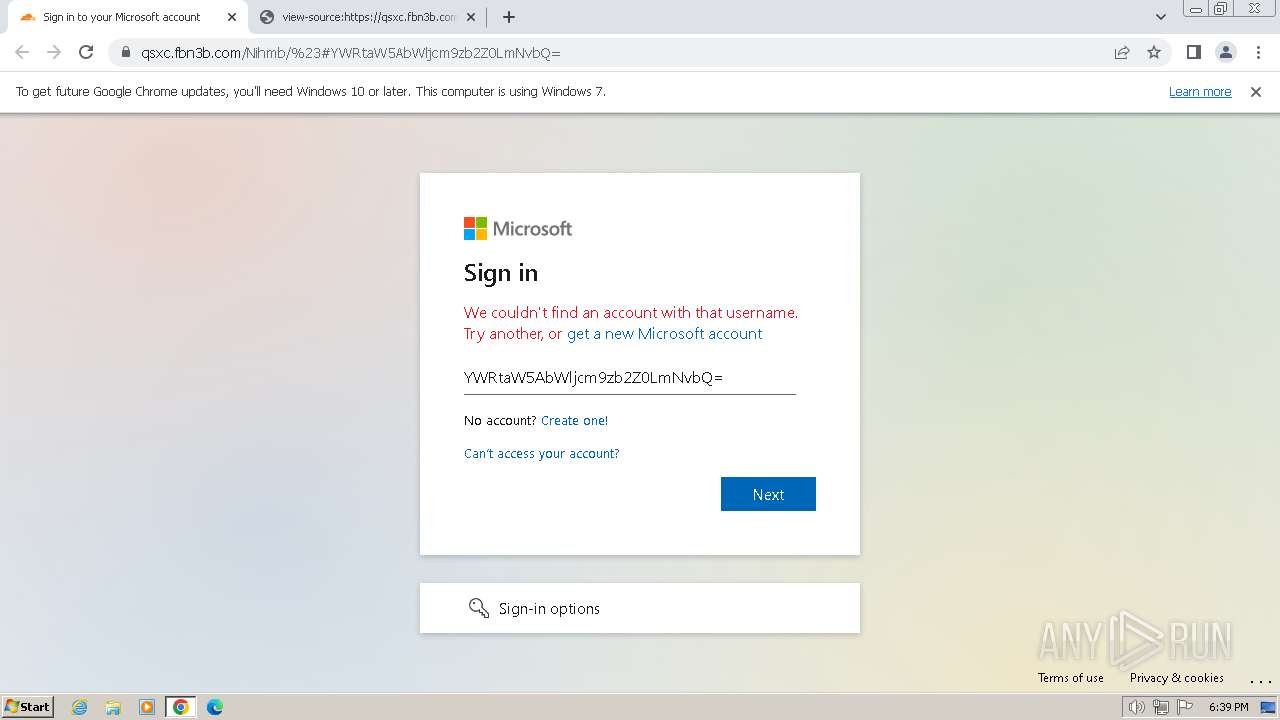Open the Create one! link
The image size is (1280, 720).
[x=574, y=421]
